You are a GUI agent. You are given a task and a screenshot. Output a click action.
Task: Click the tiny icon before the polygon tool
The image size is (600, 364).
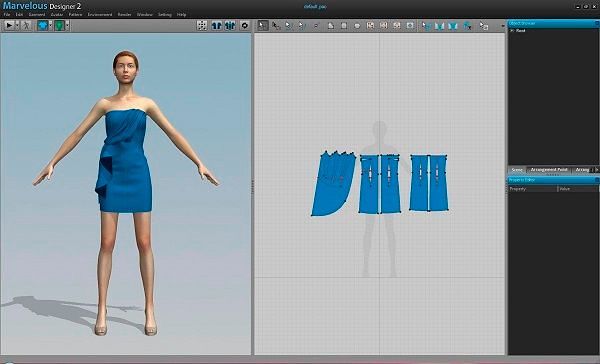[x=316, y=26]
